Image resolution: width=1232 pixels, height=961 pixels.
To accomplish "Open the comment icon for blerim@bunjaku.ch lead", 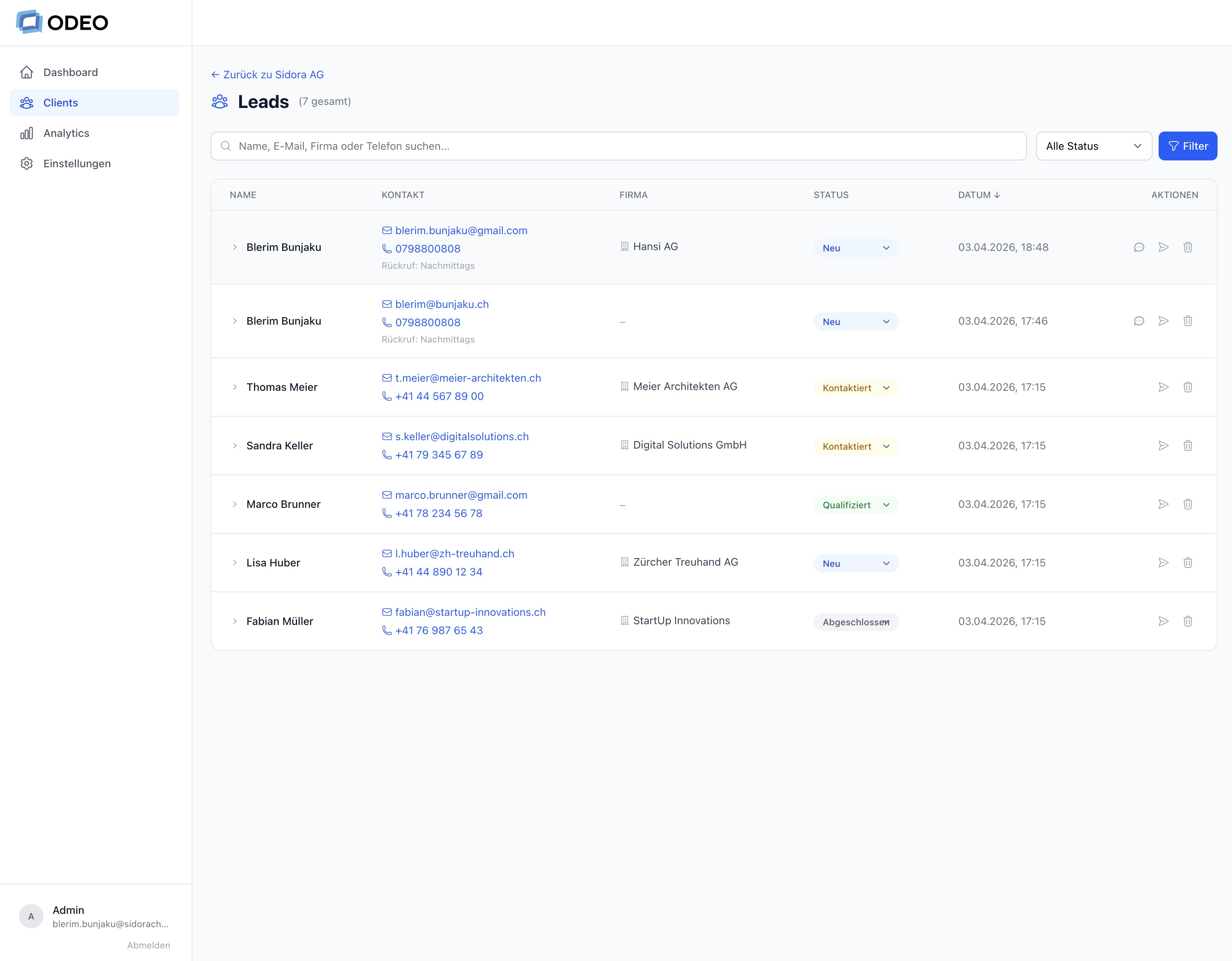I will tap(1139, 321).
